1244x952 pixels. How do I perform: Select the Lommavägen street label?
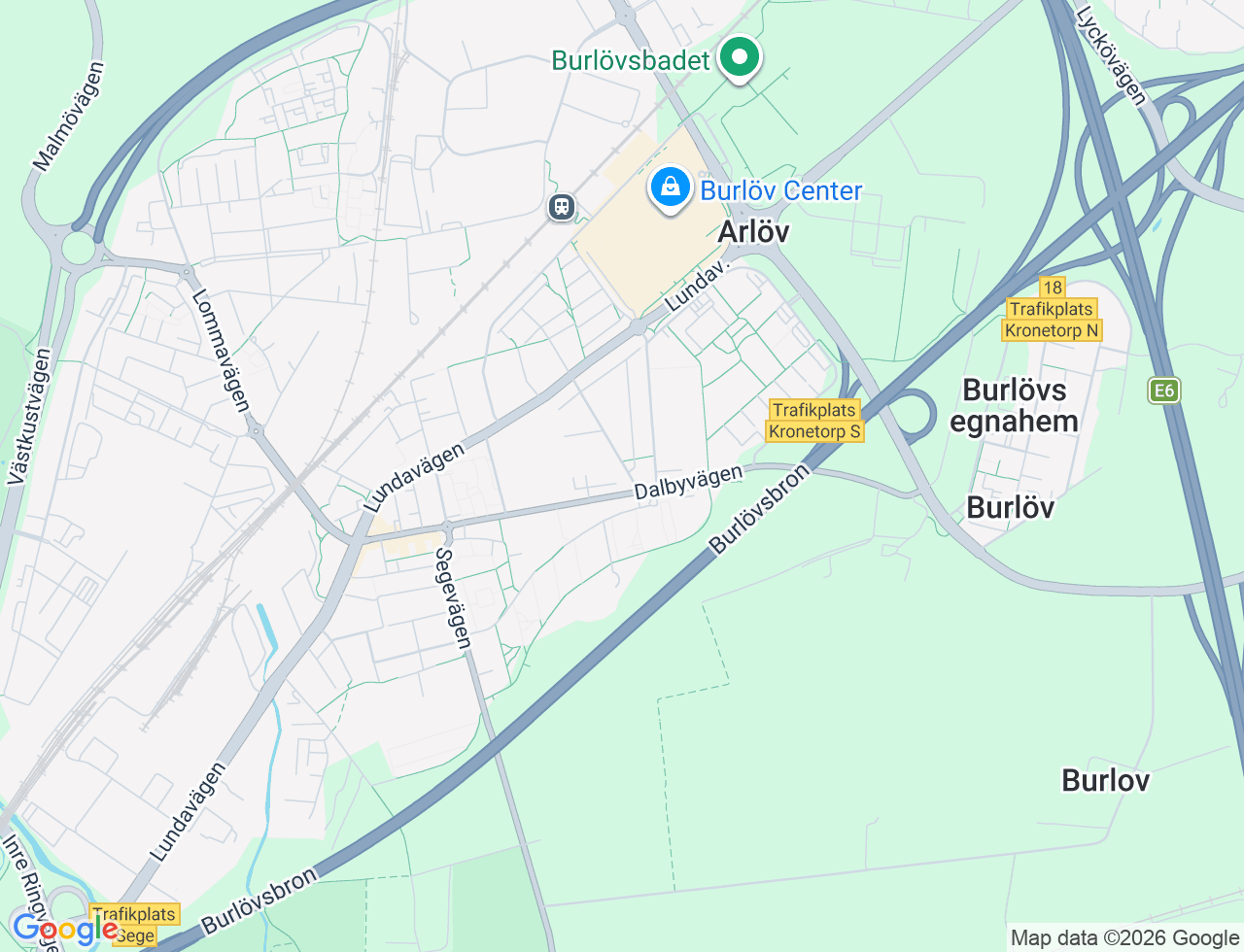click(x=221, y=351)
